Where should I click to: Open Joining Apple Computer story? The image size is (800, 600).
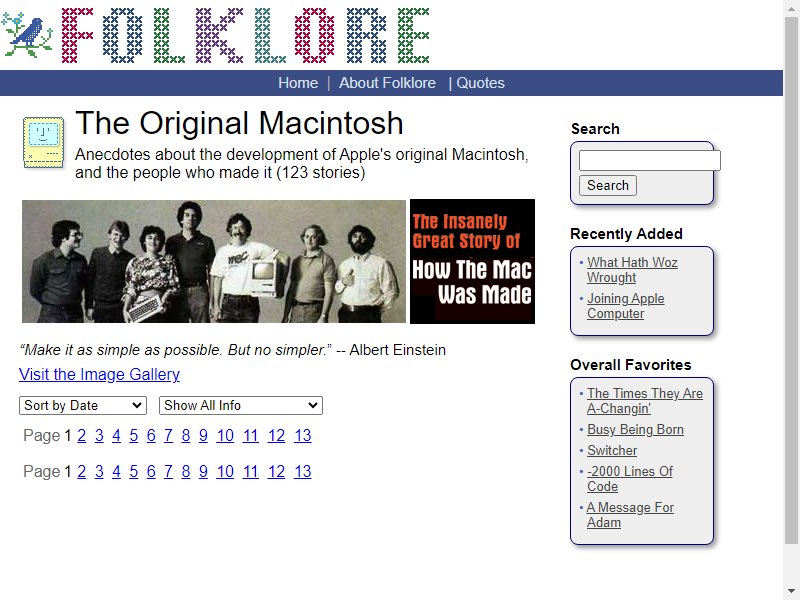coord(626,306)
